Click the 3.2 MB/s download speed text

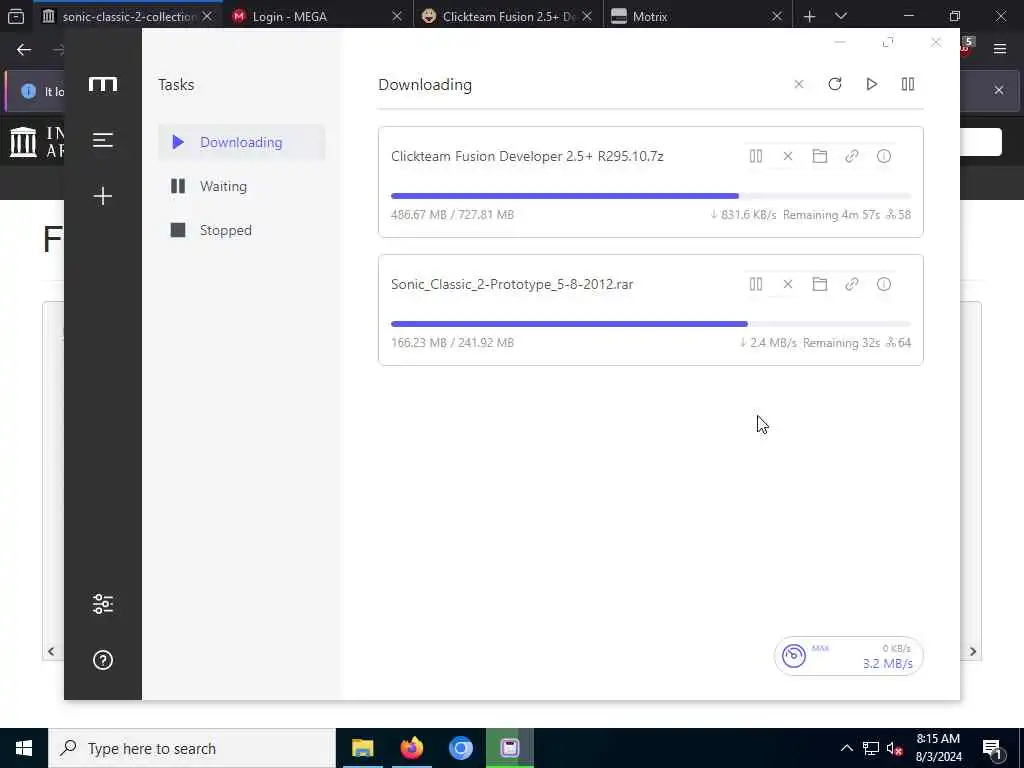pos(888,664)
